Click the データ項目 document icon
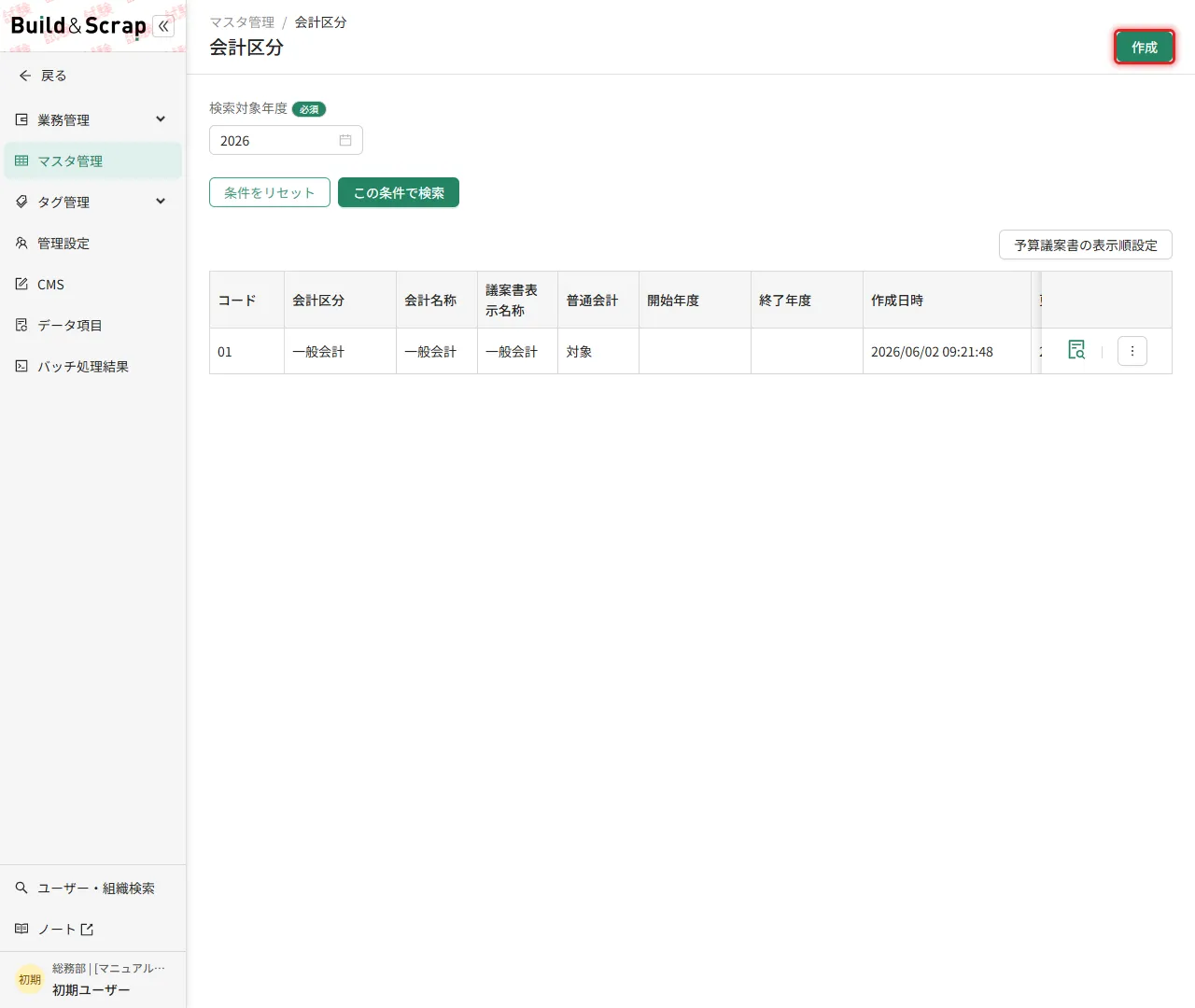This screenshot has width=1195, height=1008. click(21, 325)
